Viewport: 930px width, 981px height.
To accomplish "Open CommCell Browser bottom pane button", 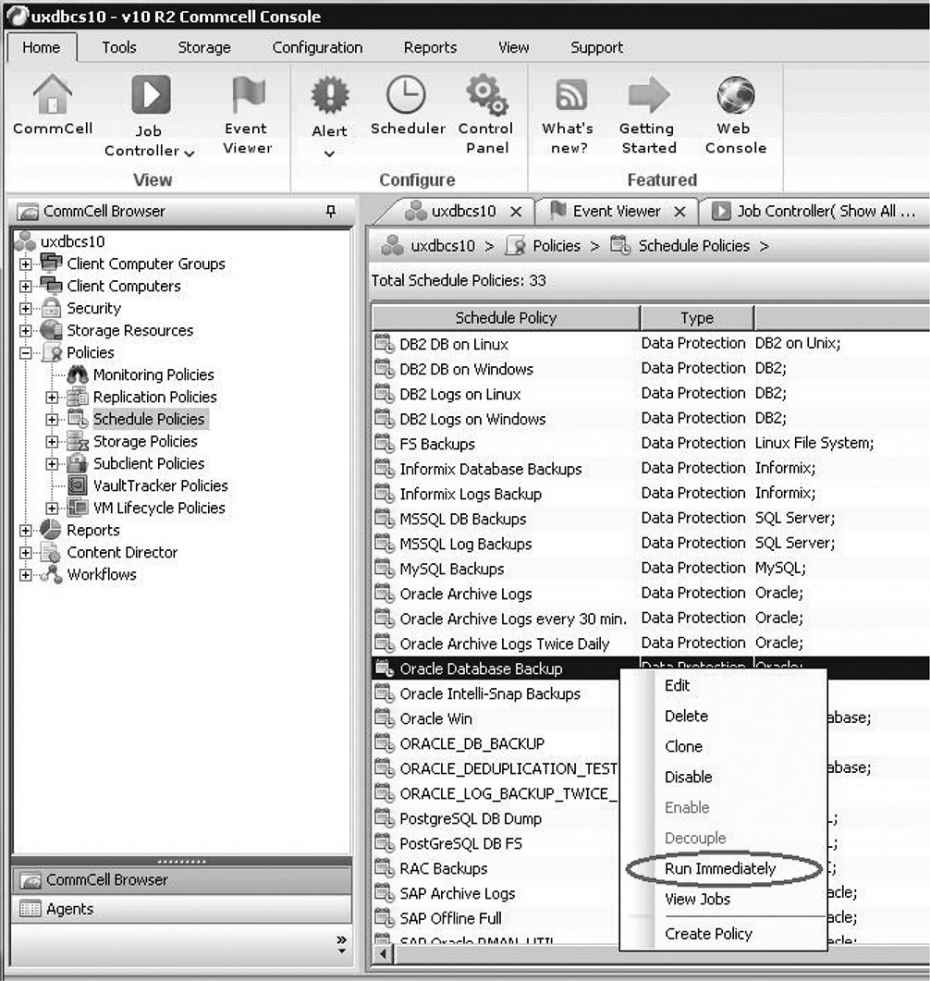I will 181,880.
